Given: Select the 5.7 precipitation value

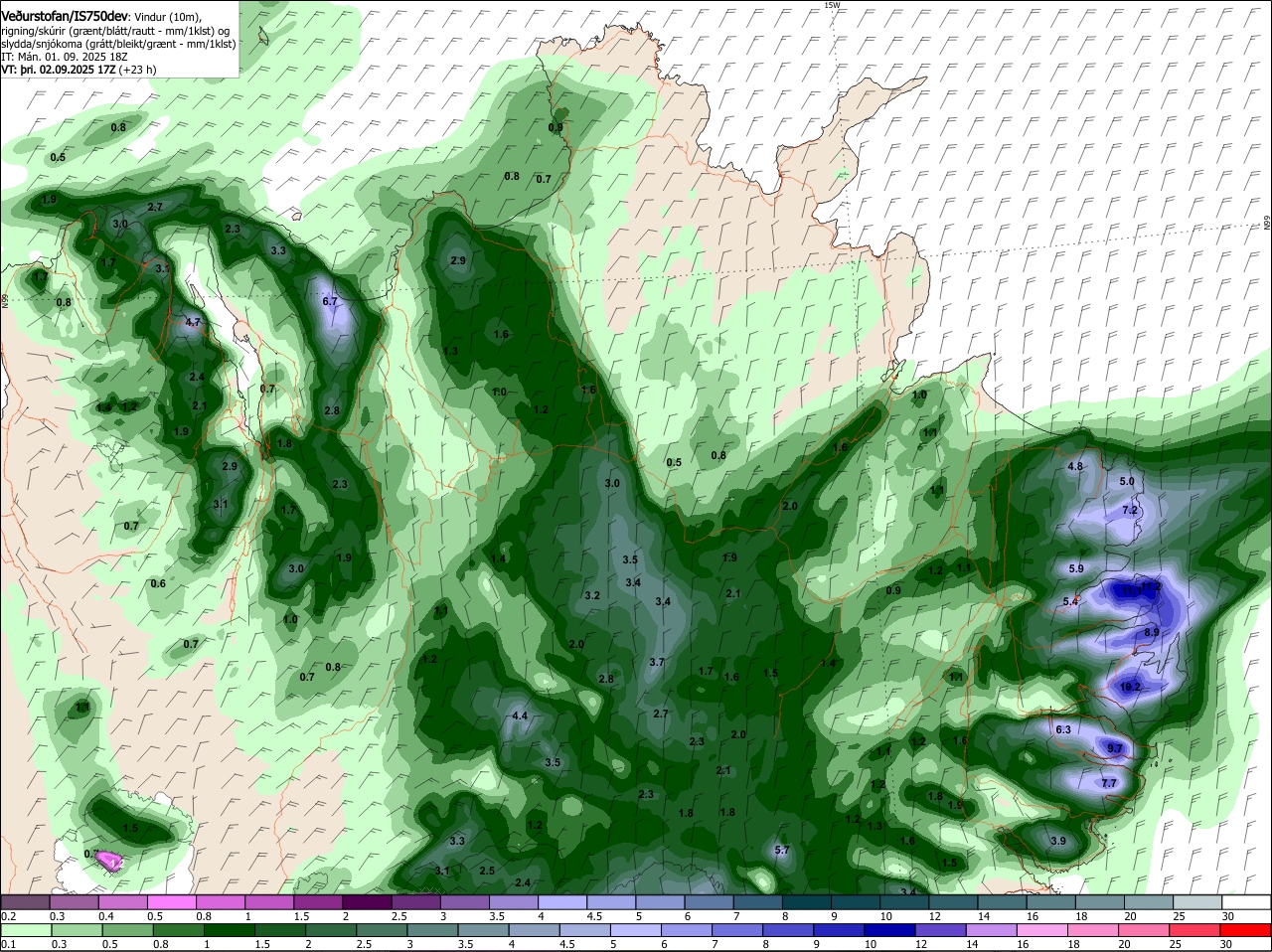Looking at the screenshot, I should [x=782, y=850].
